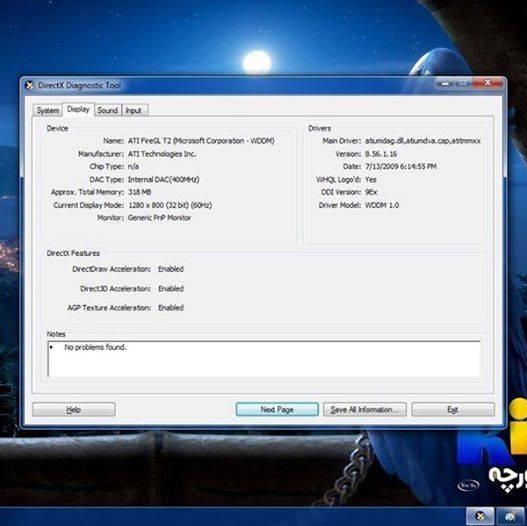
Task: Activate the DirectX Diagnostic Tool taskbar button
Action: (480, 516)
